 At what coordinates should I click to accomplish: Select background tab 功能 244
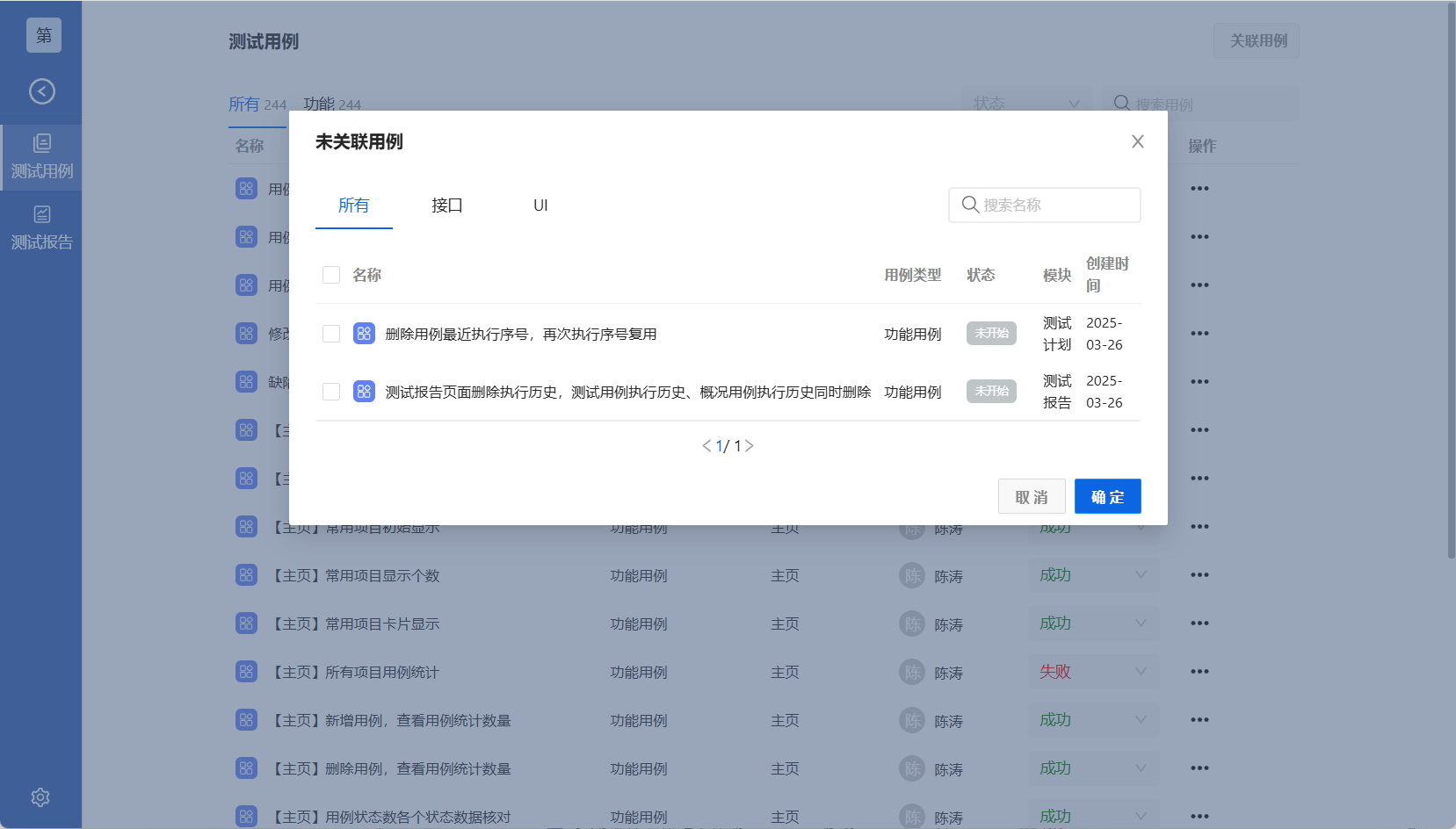coord(332,105)
